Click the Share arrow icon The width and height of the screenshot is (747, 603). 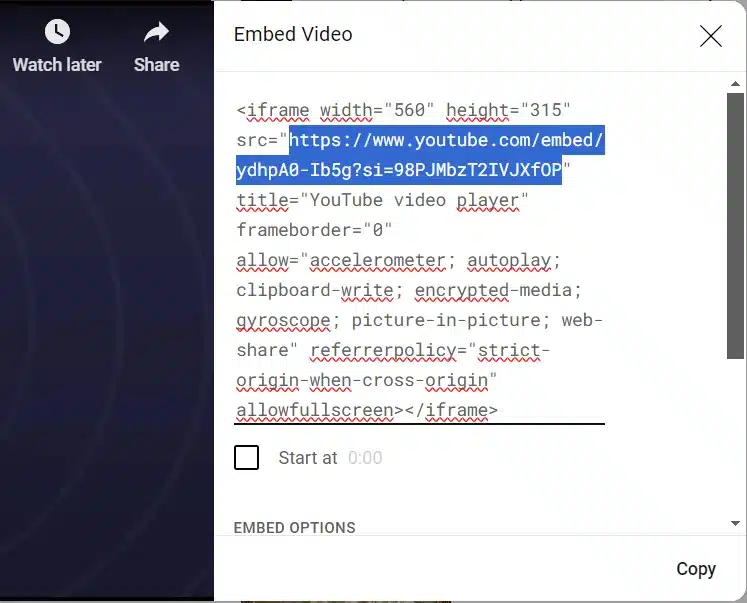pyautogui.click(x=156, y=32)
